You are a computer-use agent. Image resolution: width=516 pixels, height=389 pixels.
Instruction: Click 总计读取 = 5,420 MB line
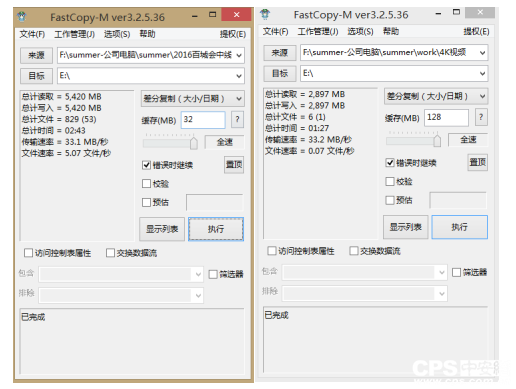click(x=62, y=97)
